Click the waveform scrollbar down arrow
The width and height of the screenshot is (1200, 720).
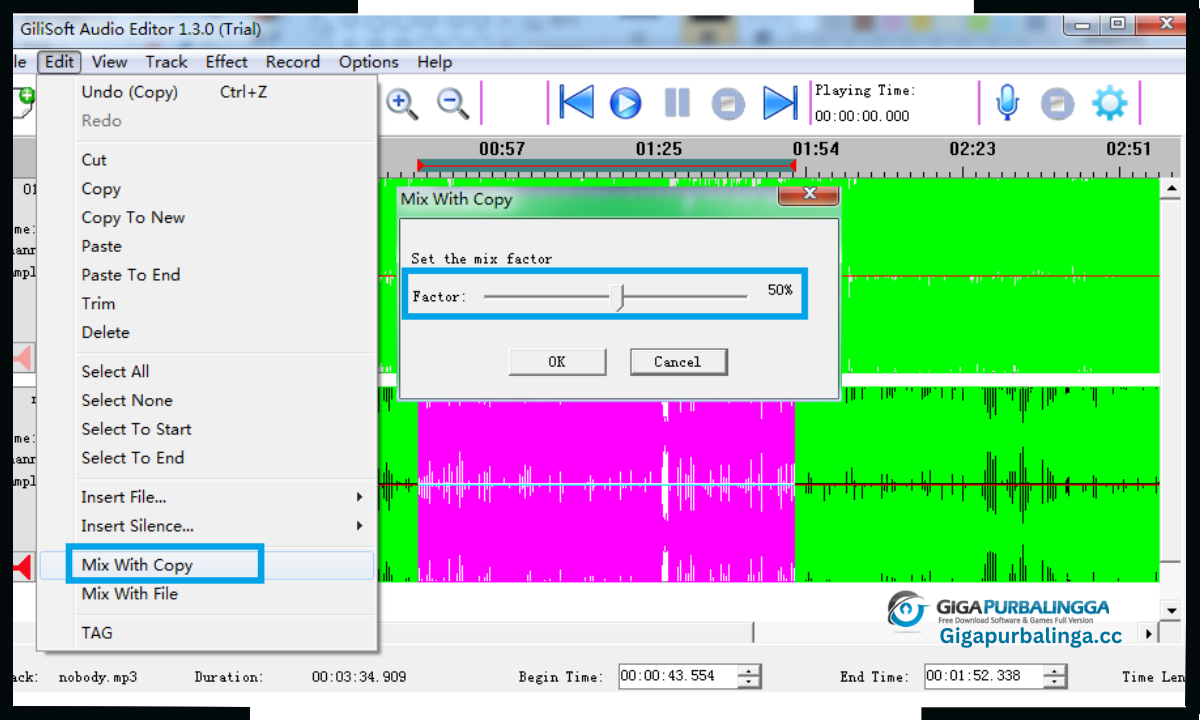pos(1171,610)
